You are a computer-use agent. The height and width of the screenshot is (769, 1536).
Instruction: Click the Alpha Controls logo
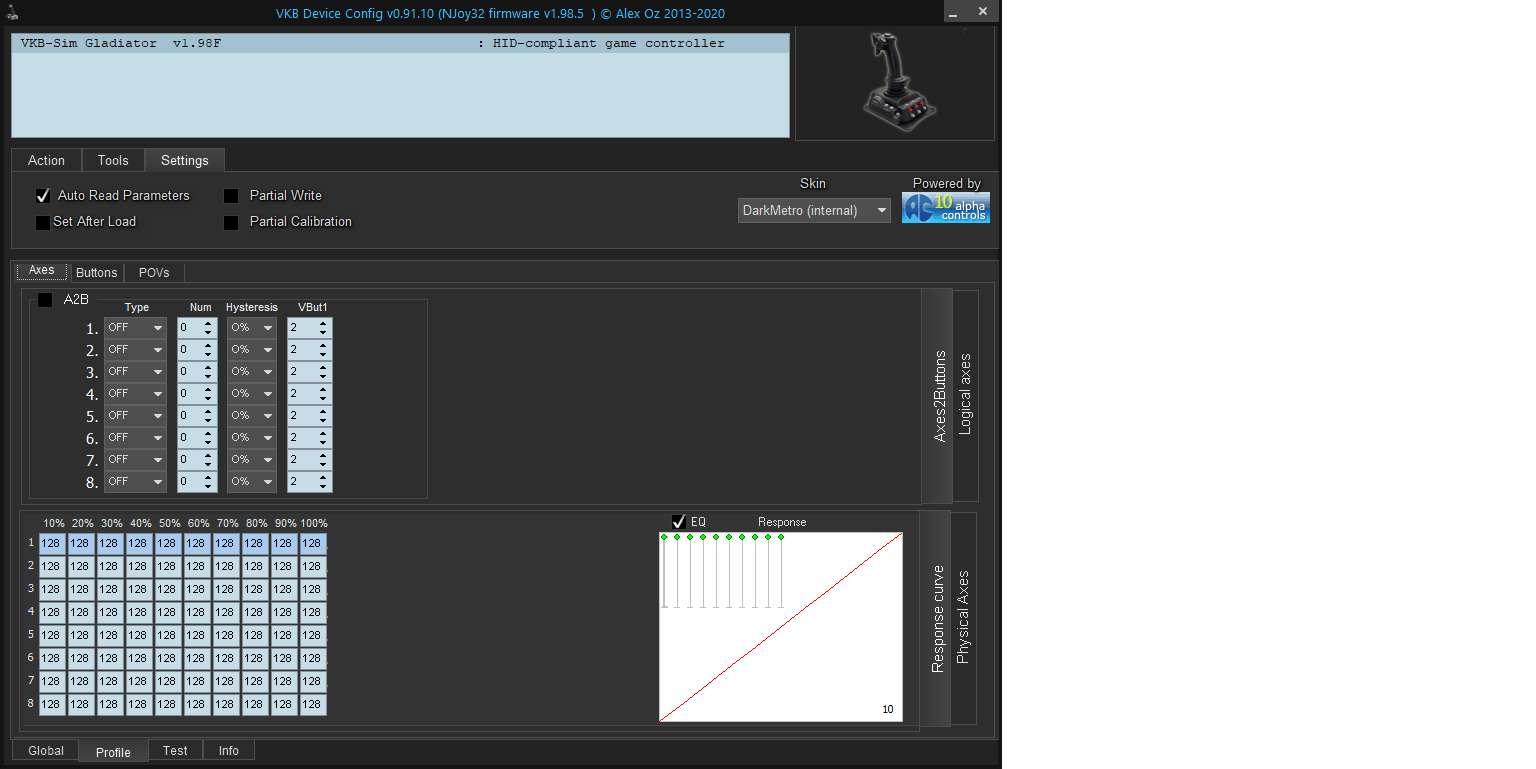(x=945, y=208)
